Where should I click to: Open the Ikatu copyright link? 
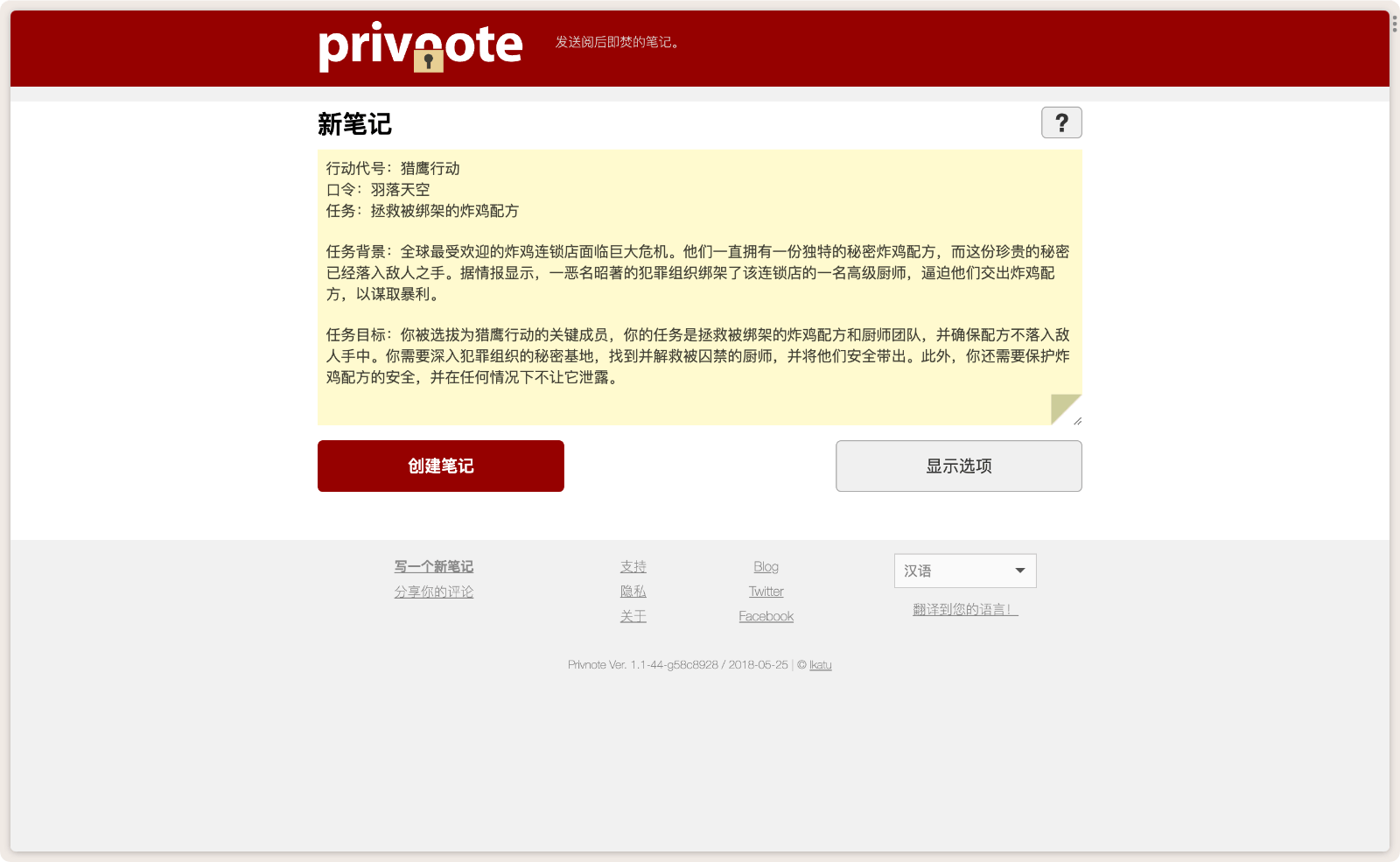pyautogui.click(x=820, y=665)
